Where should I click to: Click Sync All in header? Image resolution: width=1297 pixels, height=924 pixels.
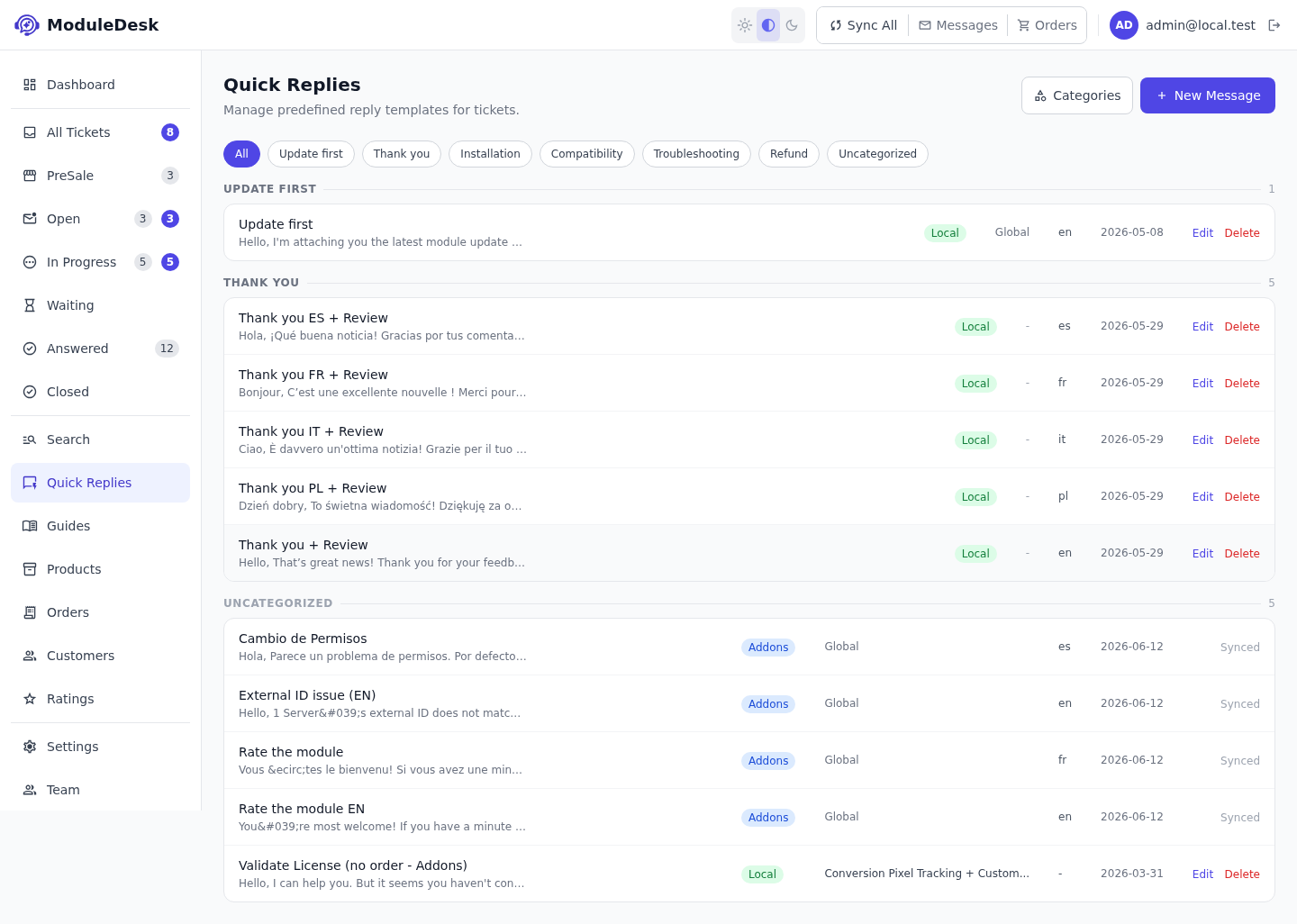(x=863, y=25)
